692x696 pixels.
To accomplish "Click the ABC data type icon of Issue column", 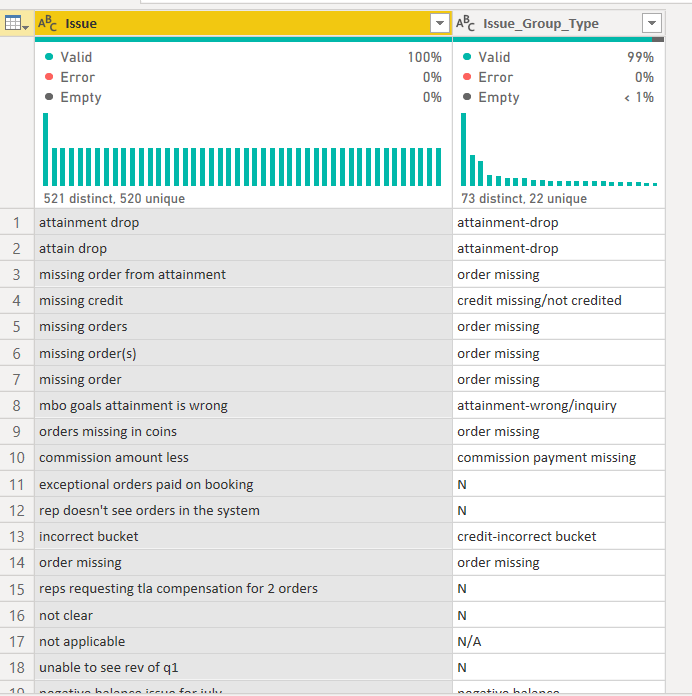I will click(x=47, y=24).
